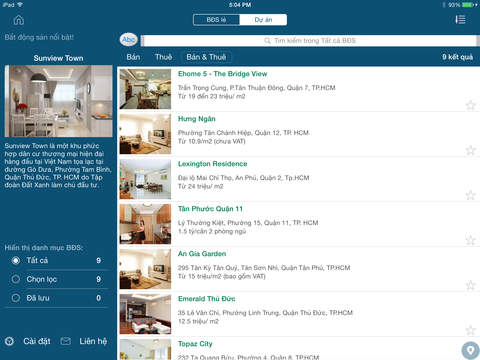Filter listings by Bán

tap(133, 57)
